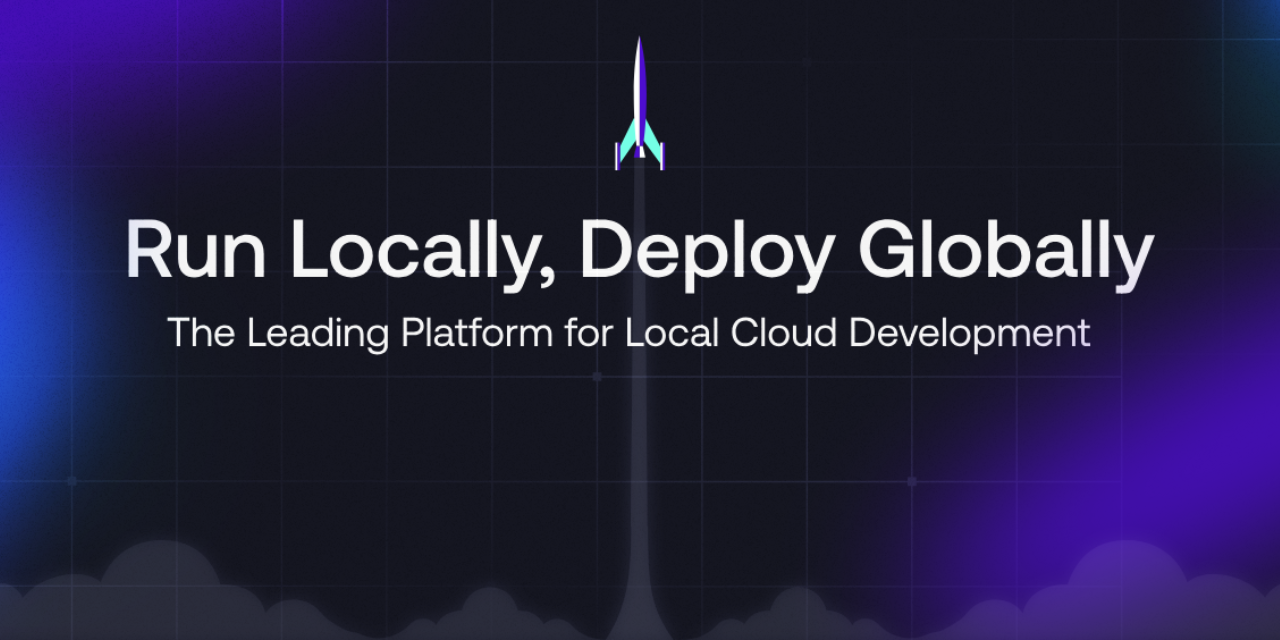Click the word "Locally," in the headline
This screenshot has height=640, width=1280.
pyautogui.click(x=420, y=250)
